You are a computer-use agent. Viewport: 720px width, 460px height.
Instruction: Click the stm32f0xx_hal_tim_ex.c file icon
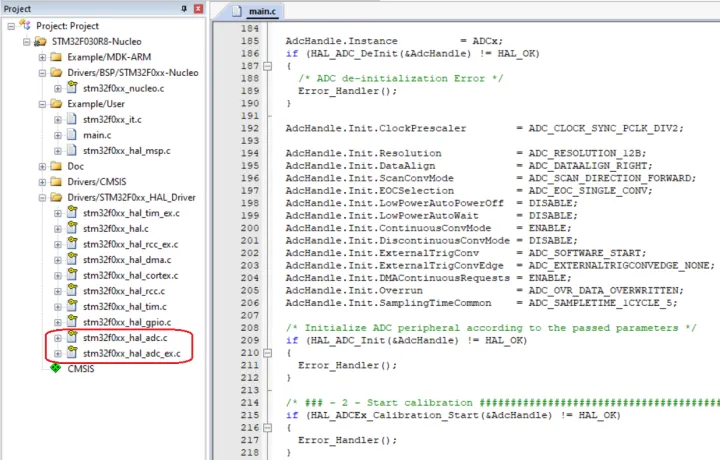pyautogui.click(x=72, y=212)
